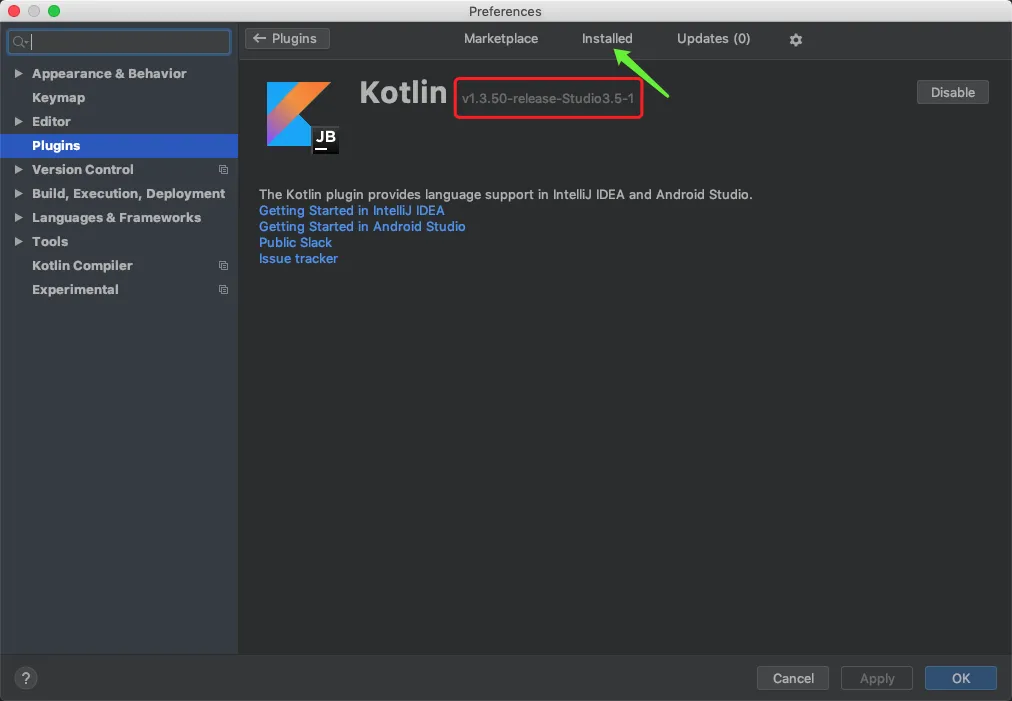Select Plugins in the settings tree
The height and width of the screenshot is (701, 1012).
(119, 146)
